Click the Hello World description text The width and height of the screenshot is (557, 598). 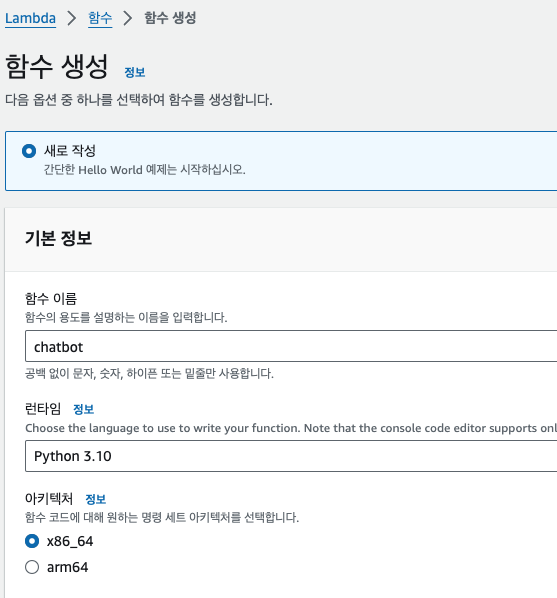pyautogui.click(x=145, y=170)
